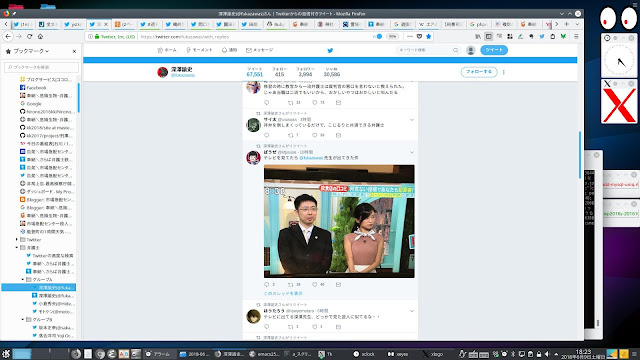The image size is (640, 360).
Task: Go back with the Firefox back arrow
Action: point(8,36)
